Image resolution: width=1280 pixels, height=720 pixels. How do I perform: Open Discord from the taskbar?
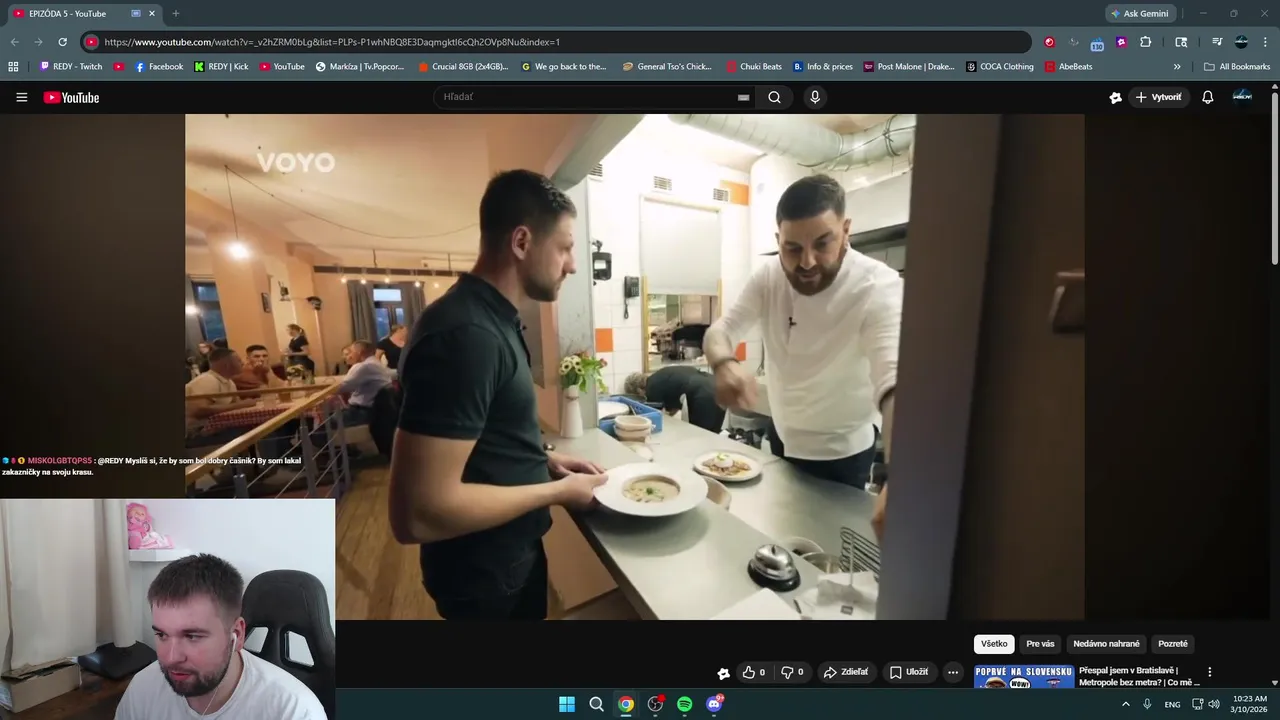[714, 704]
